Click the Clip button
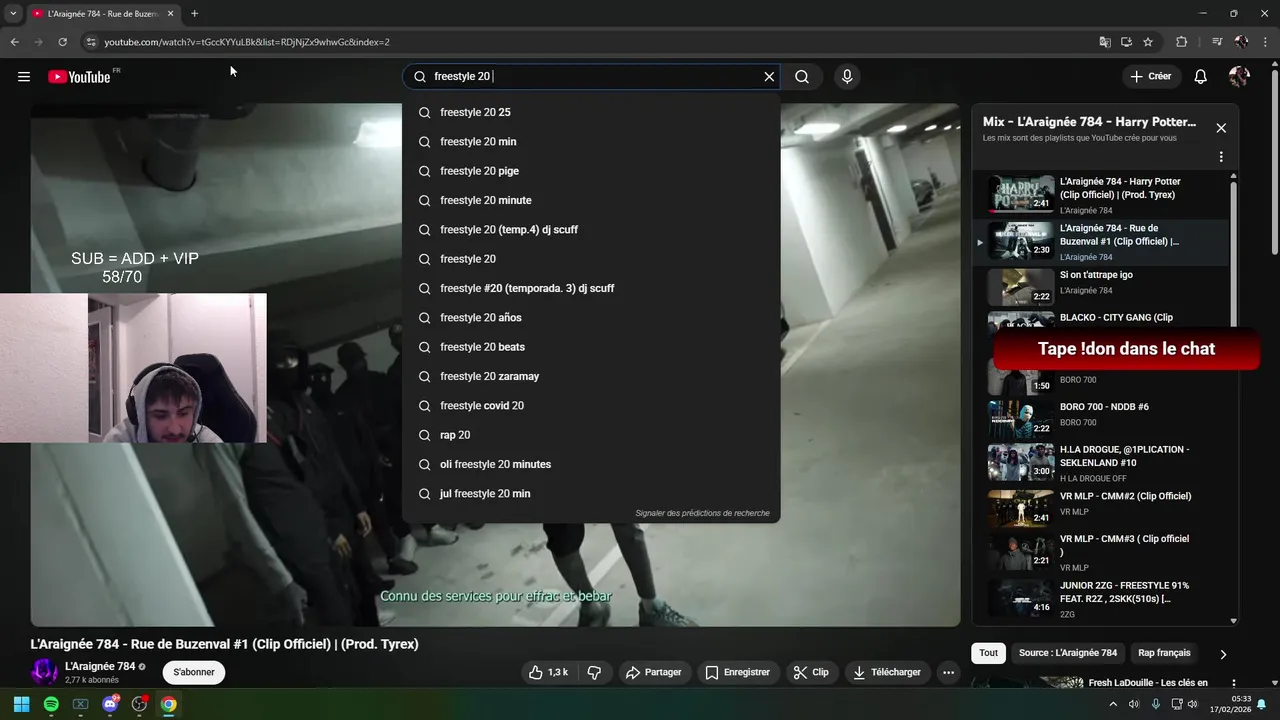The image size is (1280, 720). pyautogui.click(x=811, y=673)
